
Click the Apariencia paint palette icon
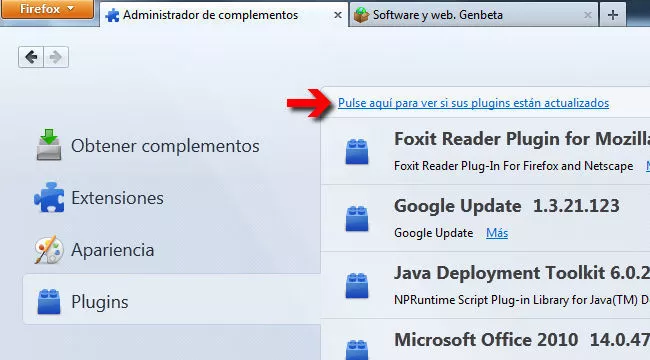pyautogui.click(x=49, y=250)
